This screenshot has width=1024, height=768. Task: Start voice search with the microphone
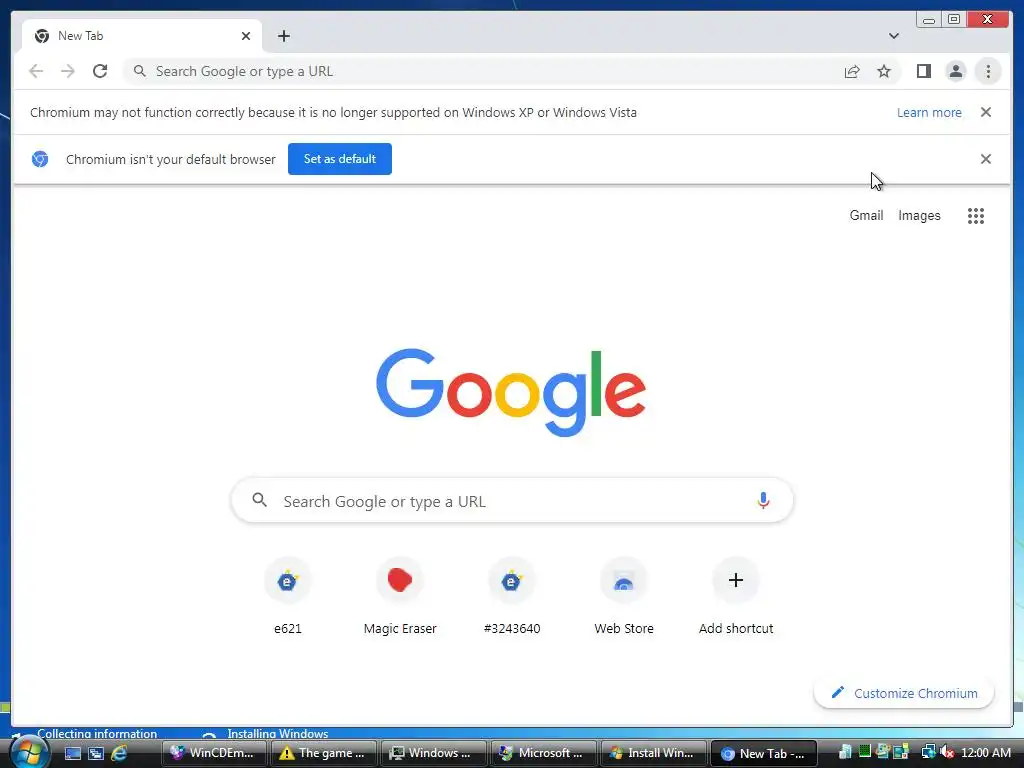point(763,501)
